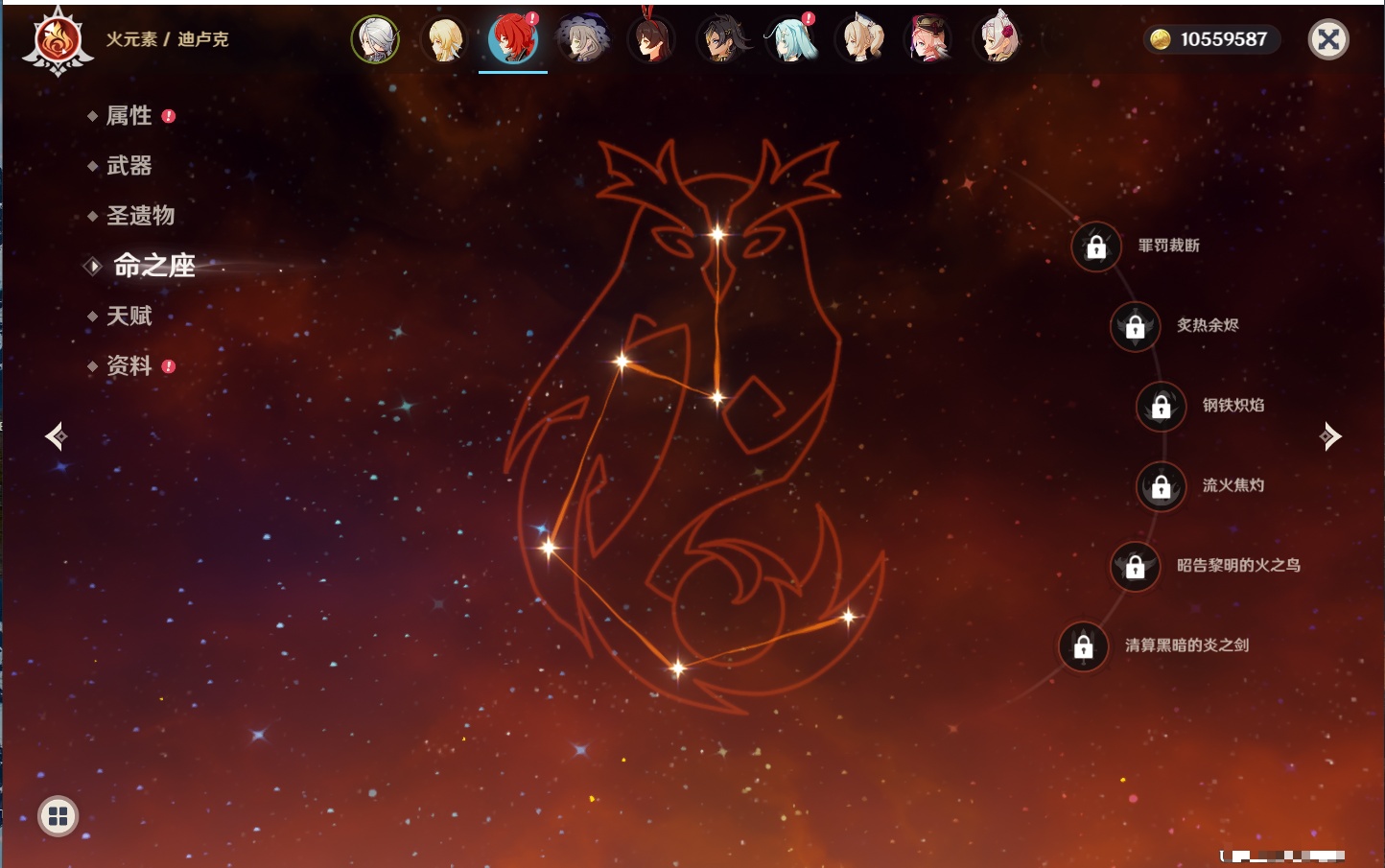Click the Mora coin balance 10559587
The width and height of the screenshot is (1385, 868).
point(1211,39)
